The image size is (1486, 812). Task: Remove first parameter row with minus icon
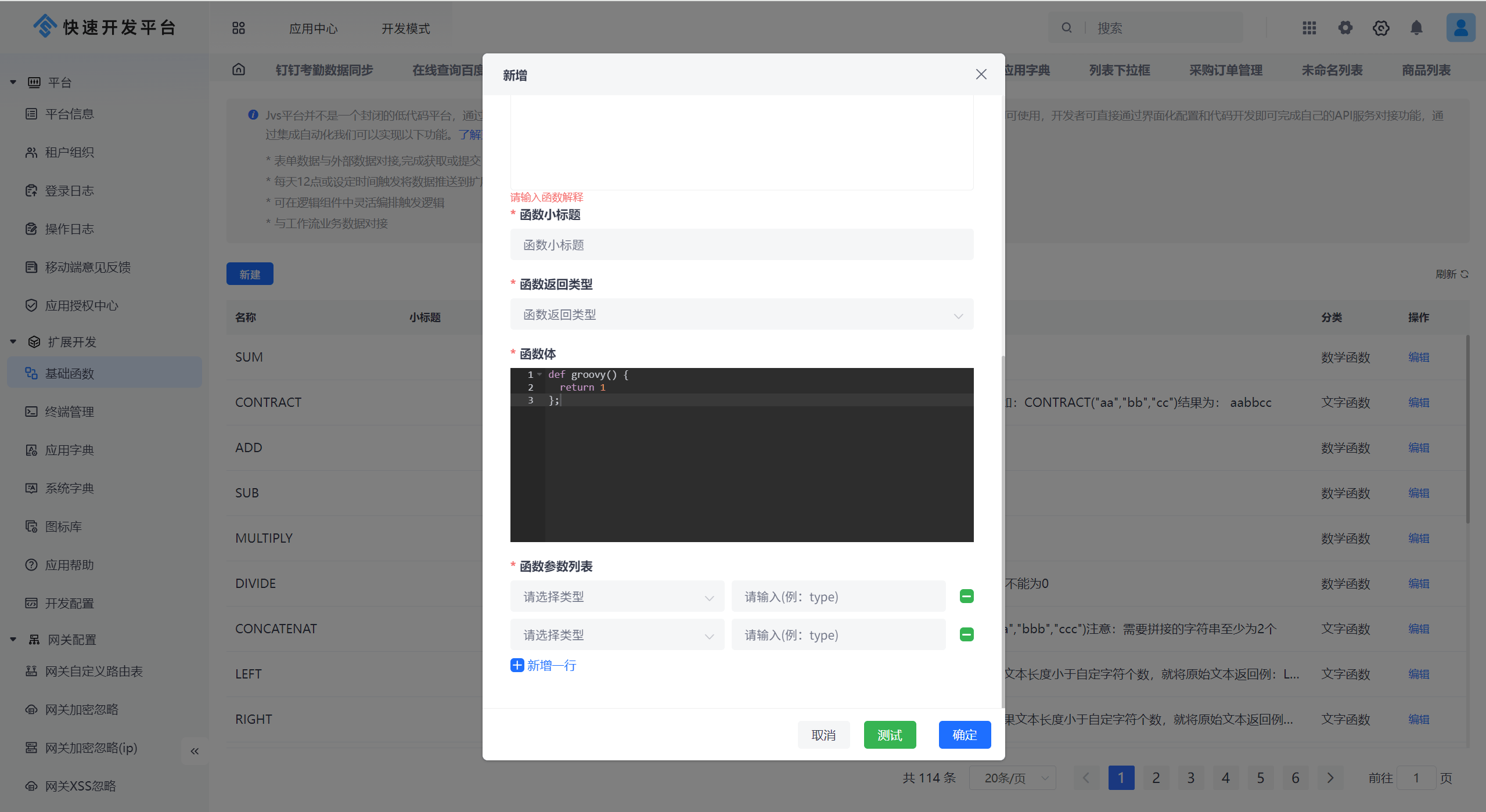click(x=966, y=596)
